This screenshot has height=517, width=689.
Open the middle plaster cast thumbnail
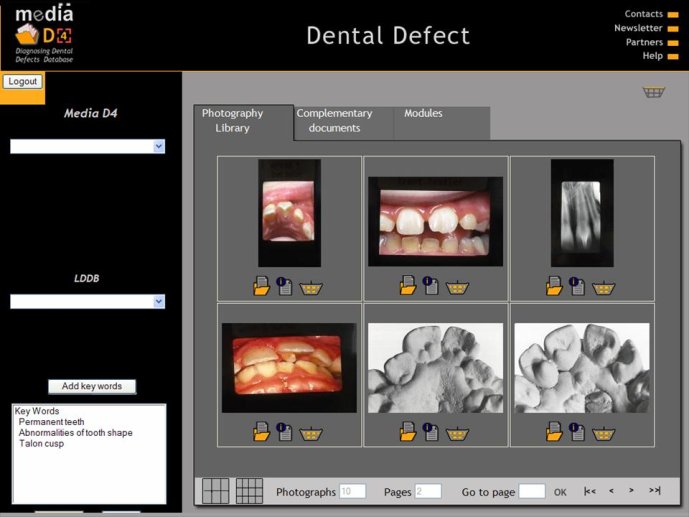click(x=435, y=368)
